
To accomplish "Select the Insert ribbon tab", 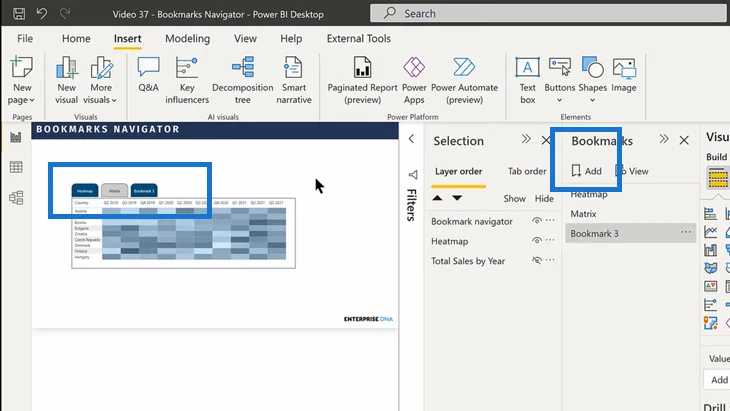I will click(128, 39).
